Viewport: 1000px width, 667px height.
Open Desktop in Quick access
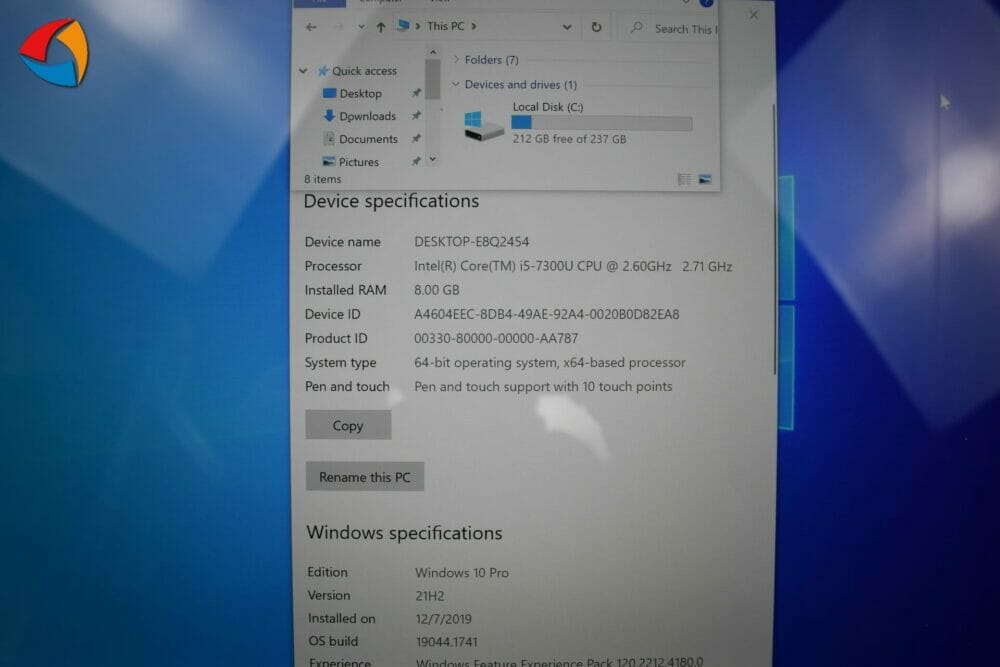coord(360,94)
